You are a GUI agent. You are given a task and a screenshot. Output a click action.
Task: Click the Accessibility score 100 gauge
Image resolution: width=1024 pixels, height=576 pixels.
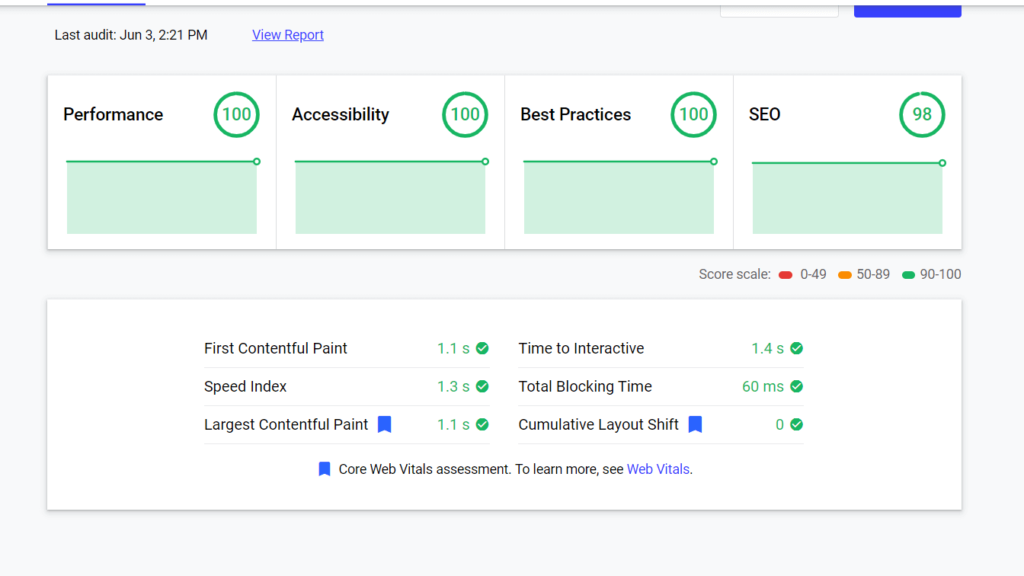point(465,115)
